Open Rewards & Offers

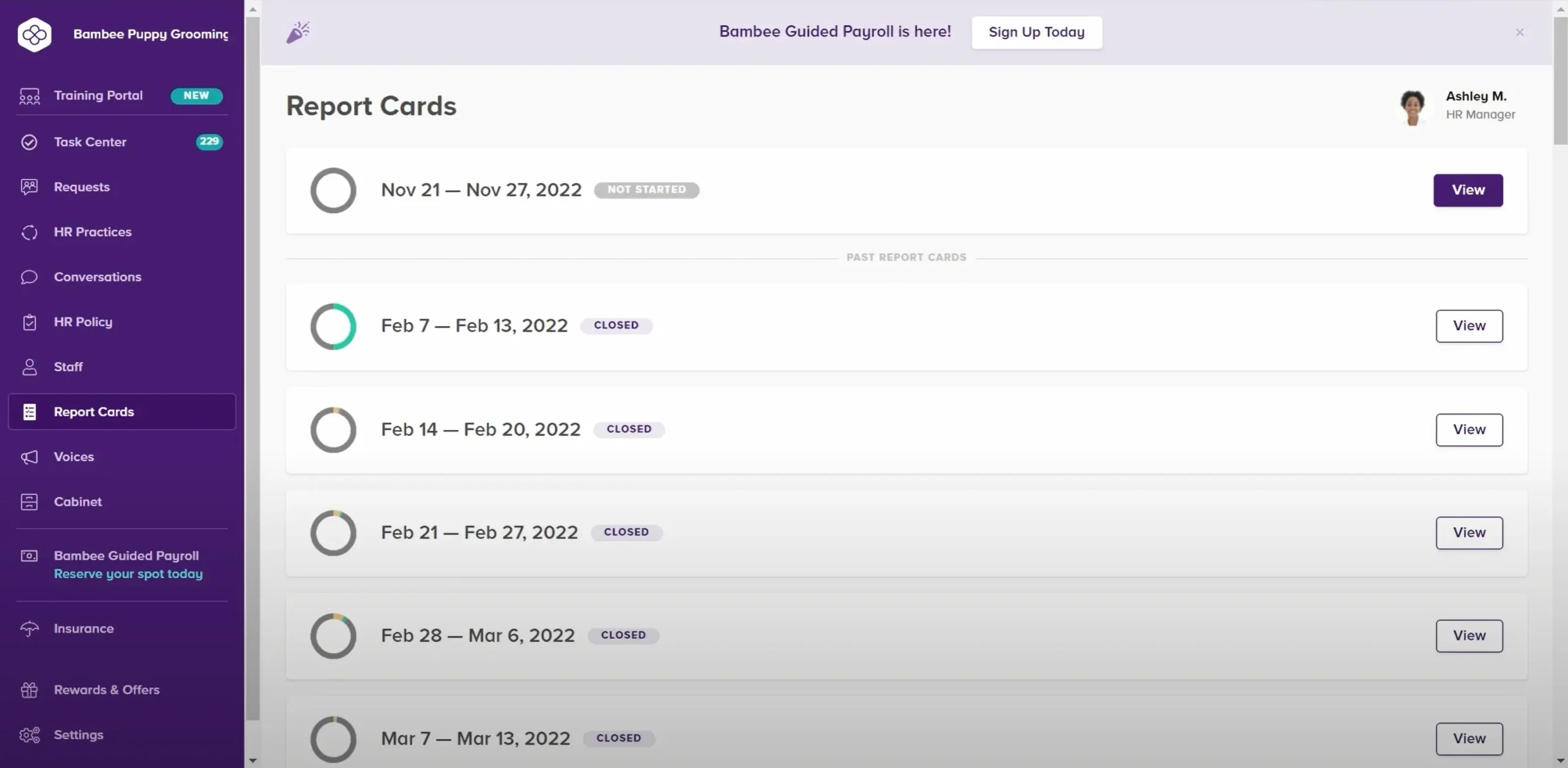tap(106, 689)
